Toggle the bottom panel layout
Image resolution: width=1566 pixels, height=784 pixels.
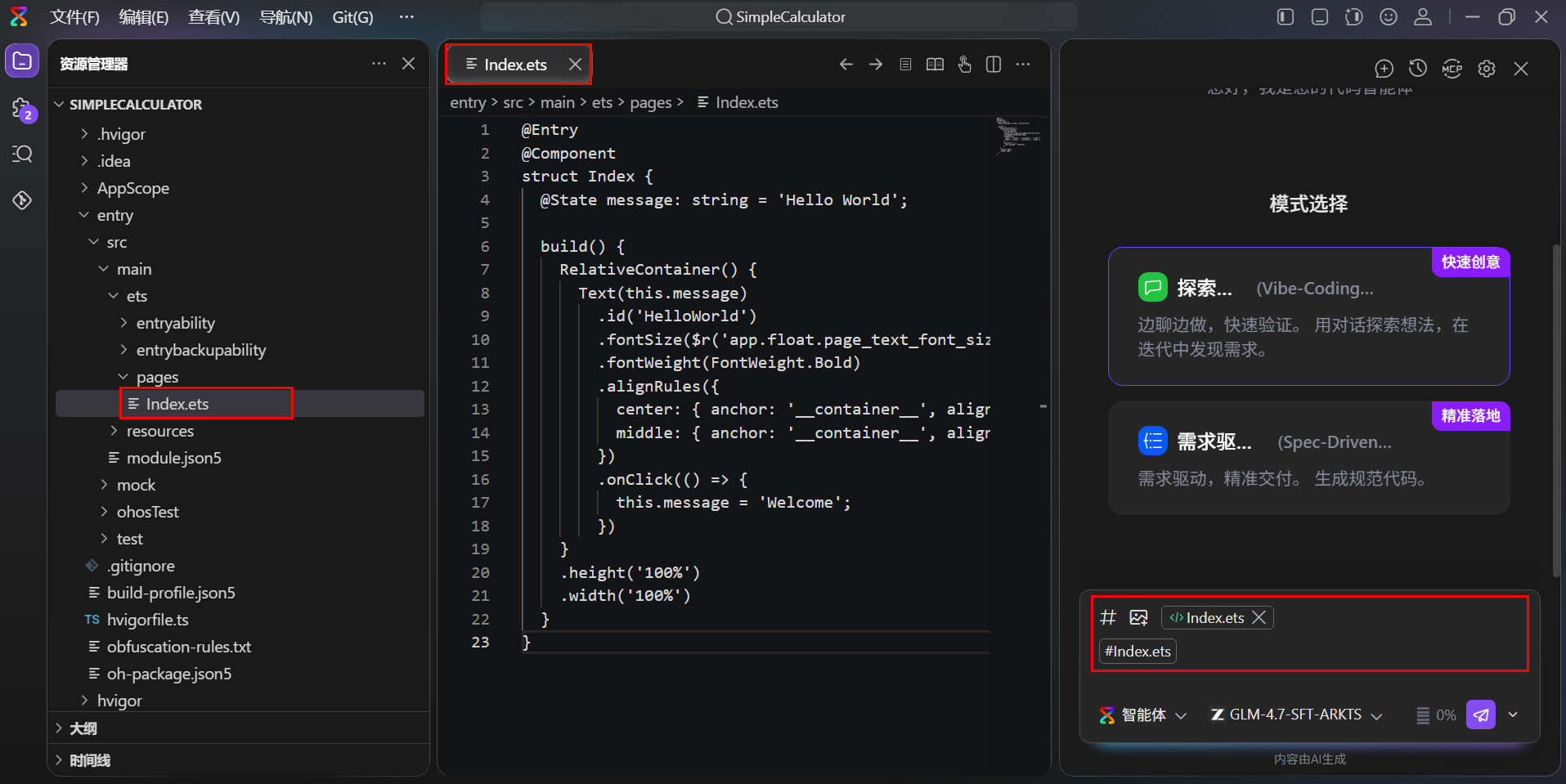coord(1319,17)
